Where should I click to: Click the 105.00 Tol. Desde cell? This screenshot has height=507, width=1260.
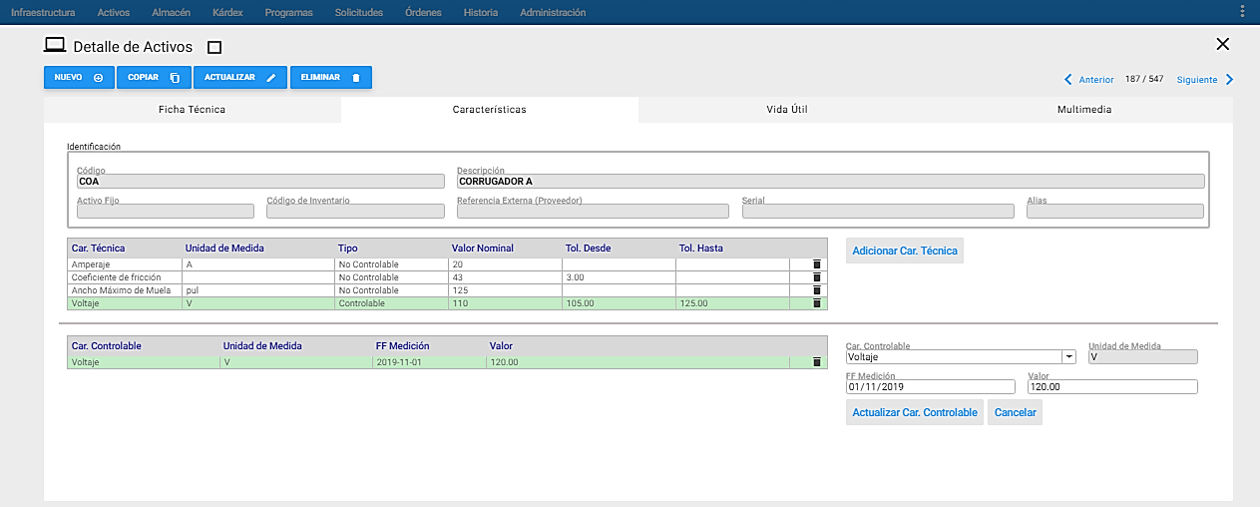click(619, 303)
